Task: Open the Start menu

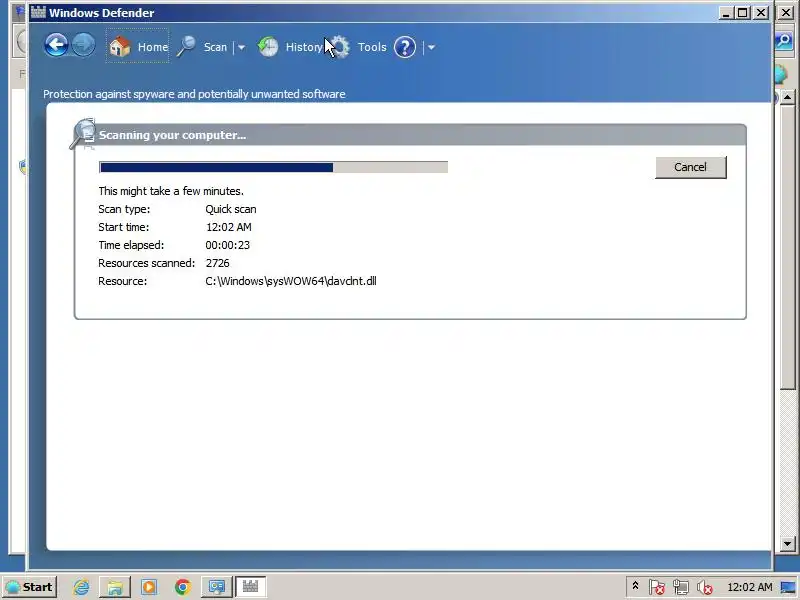Action: 29,587
